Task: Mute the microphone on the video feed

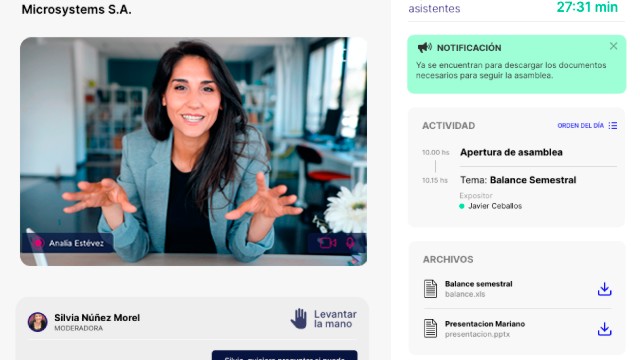Action: point(350,243)
